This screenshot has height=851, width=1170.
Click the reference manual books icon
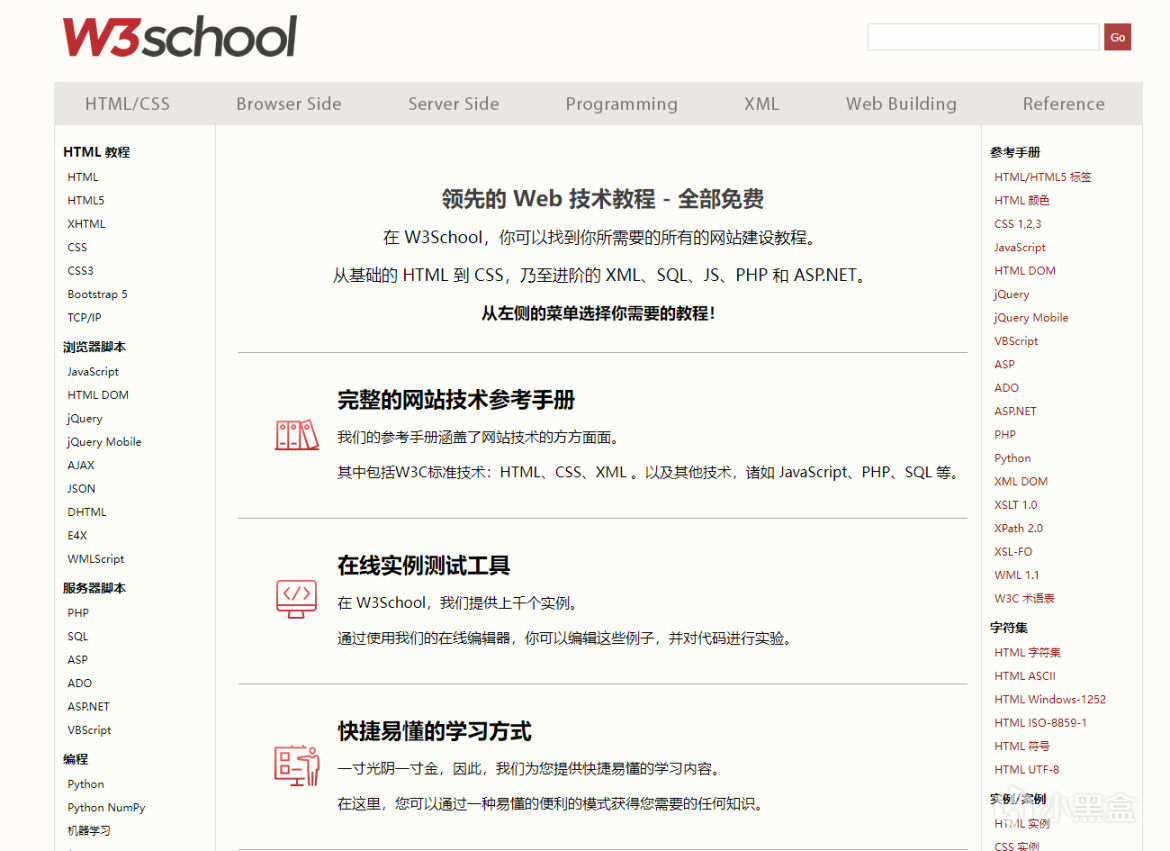tap(296, 435)
